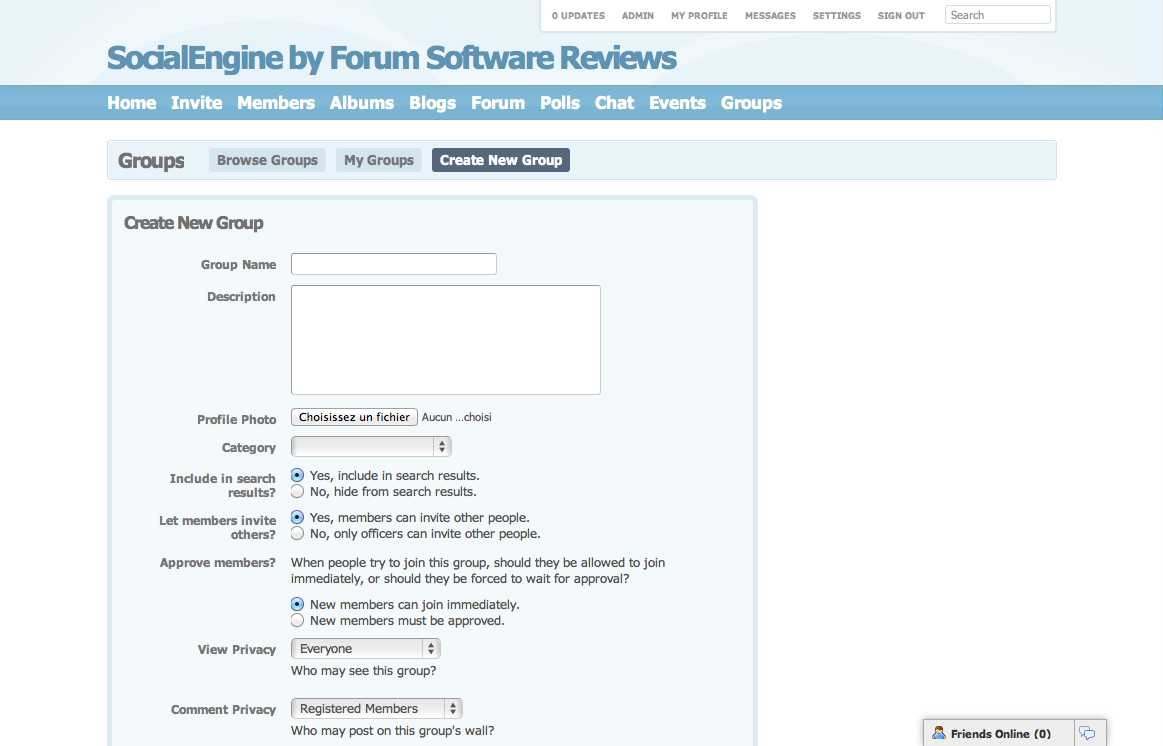1163x746 pixels.
Task: Open the Friends Online (0) panel
Action: 999,733
